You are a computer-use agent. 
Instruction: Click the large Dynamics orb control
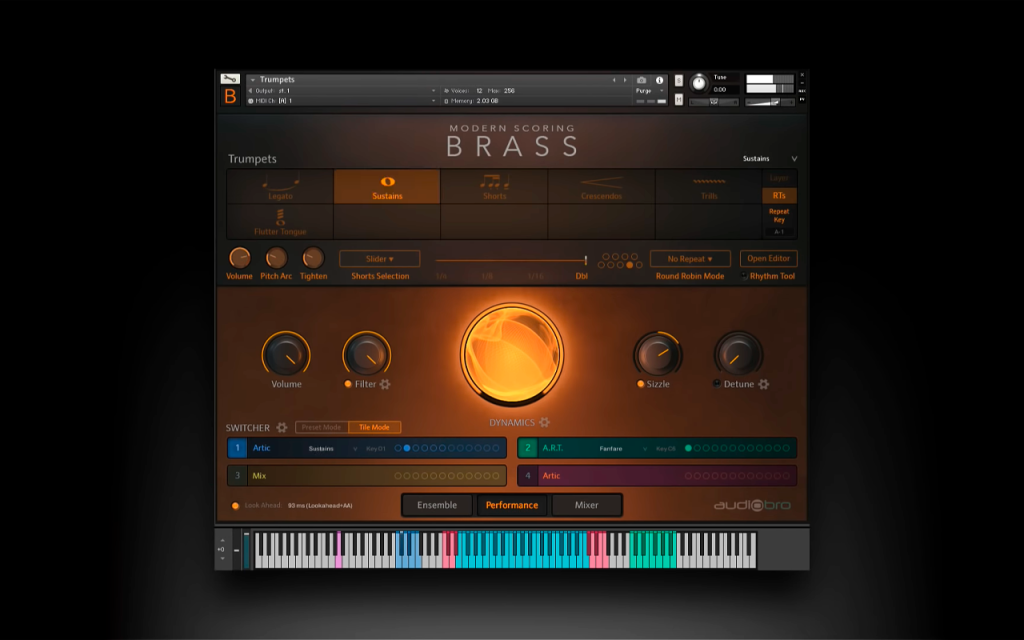(512, 353)
